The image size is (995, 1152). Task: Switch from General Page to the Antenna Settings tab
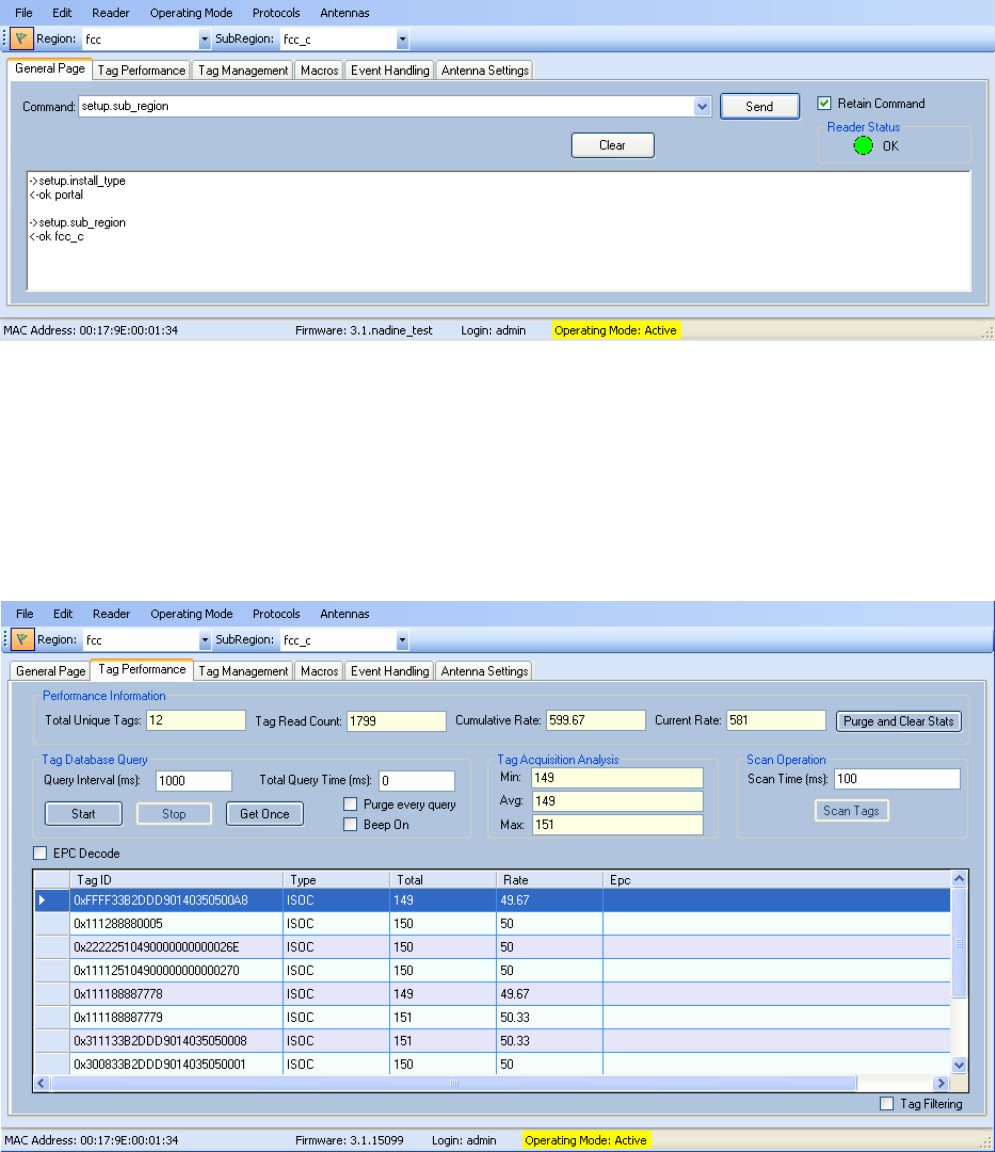pos(485,70)
